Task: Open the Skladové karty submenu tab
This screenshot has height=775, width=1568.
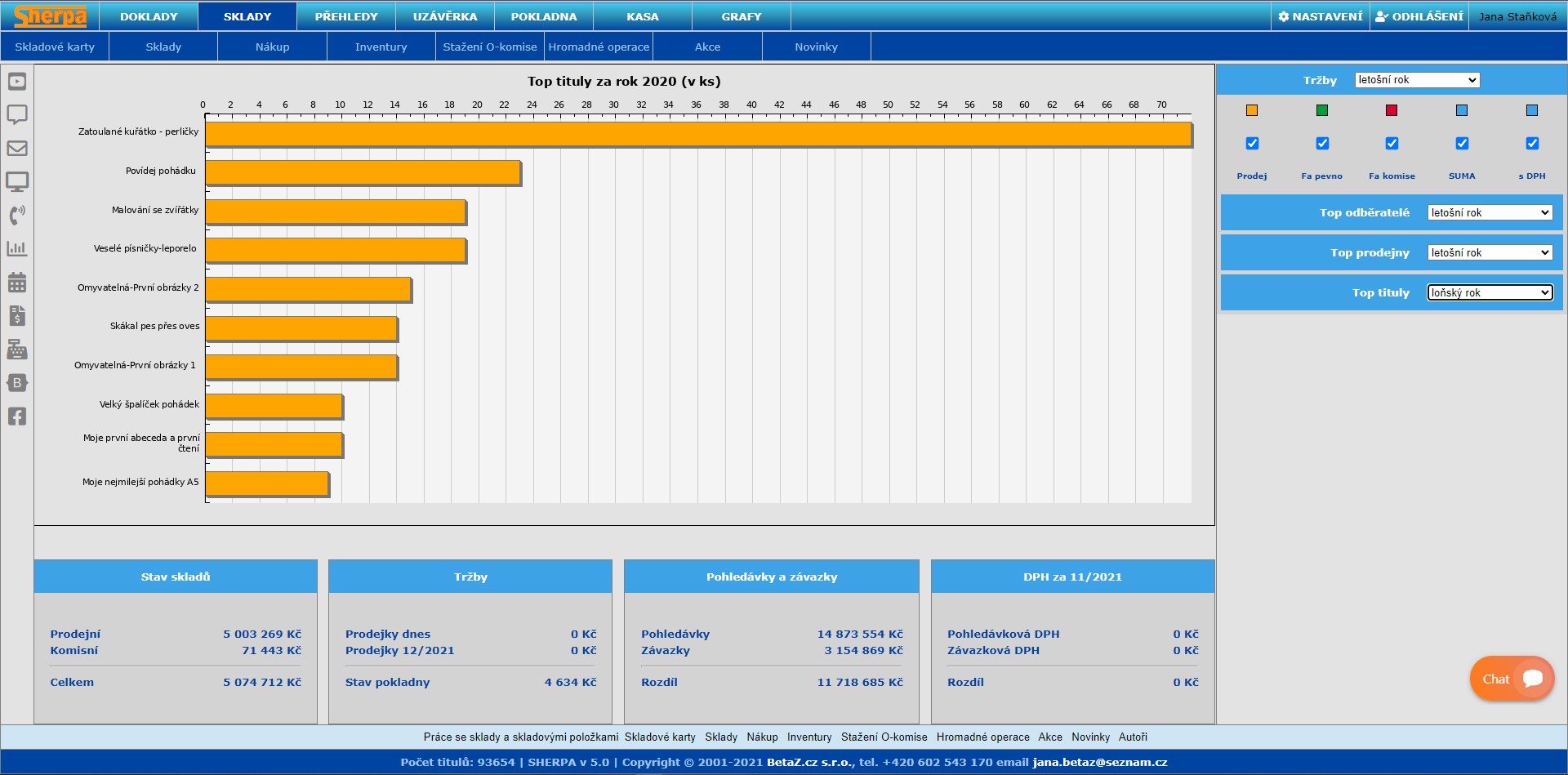Action: 55,47
